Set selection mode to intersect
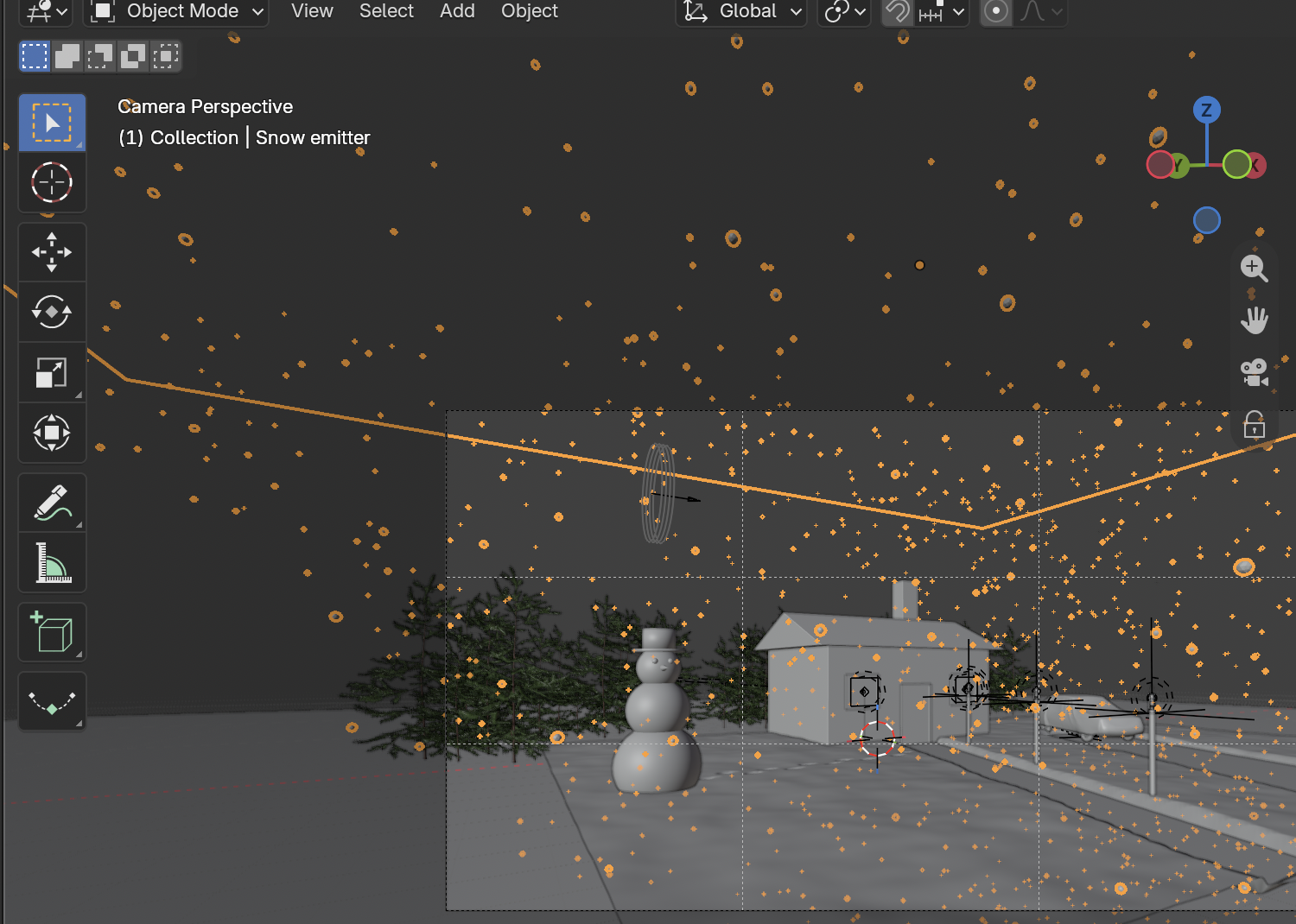The width and height of the screenshot is (1296, 924). point(166,57)
